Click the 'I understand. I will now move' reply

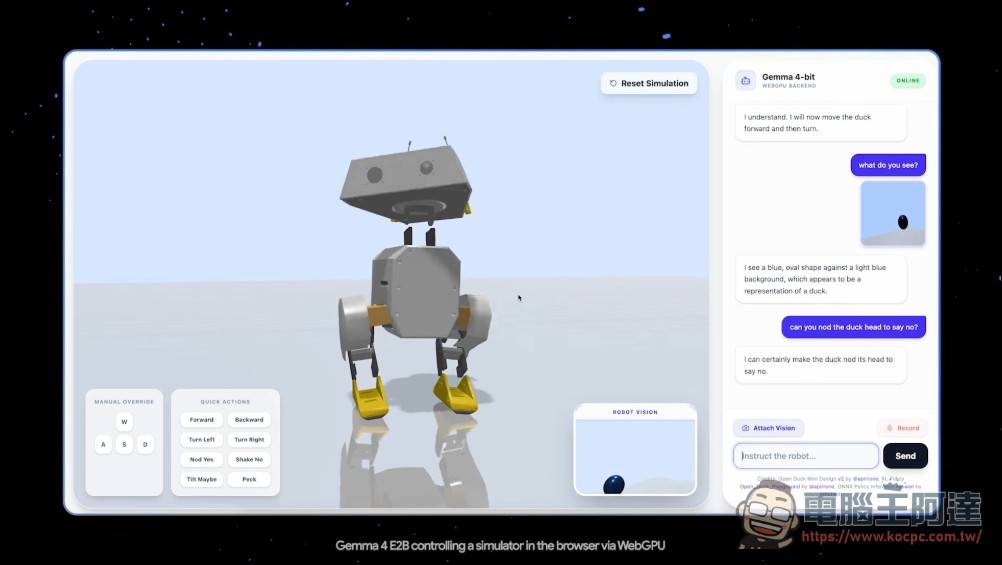pyautogui.click(x=821, y=123)
